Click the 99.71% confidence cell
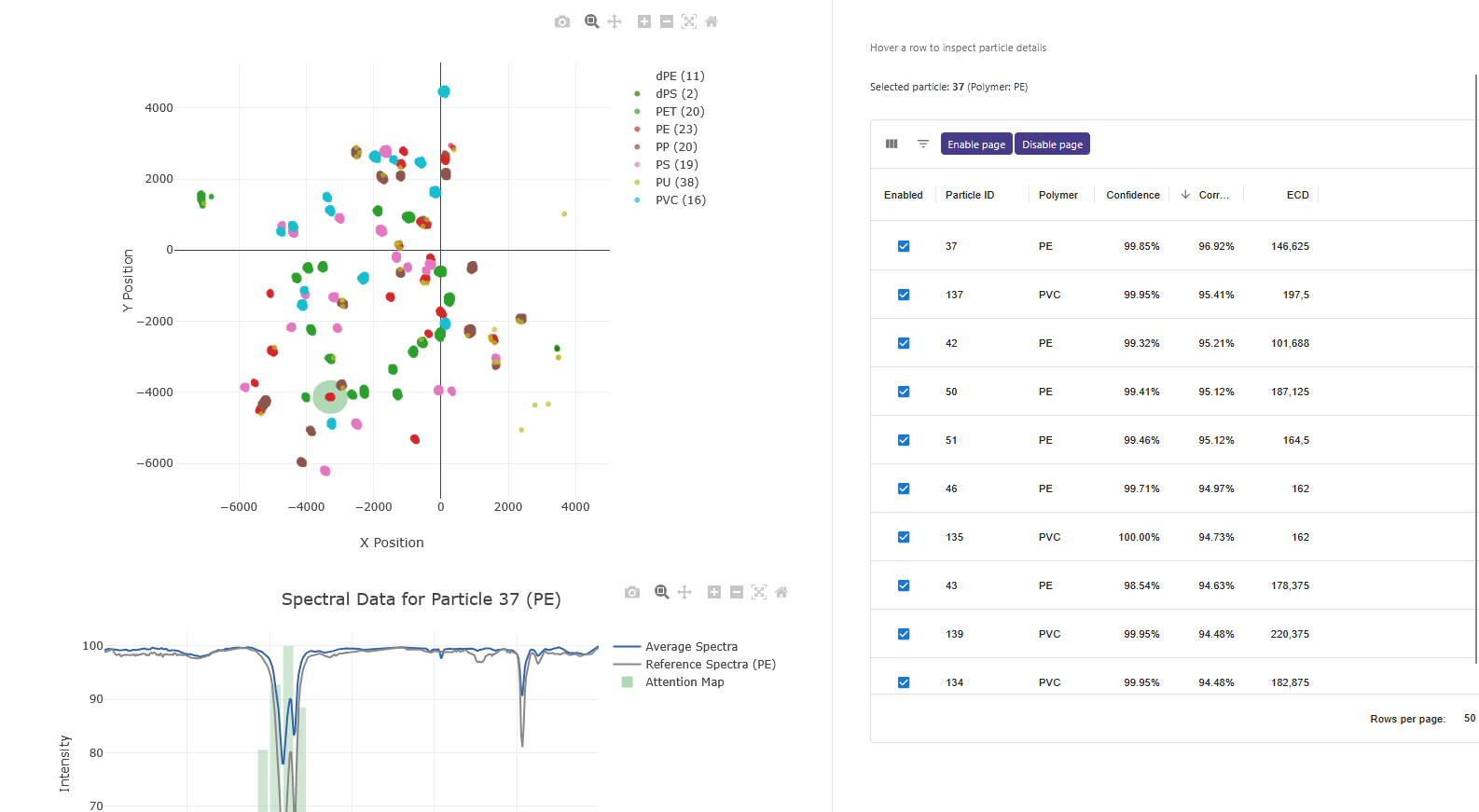Image resolution: width=1479 pixels, height=812 pixels. pos(1141,489)
